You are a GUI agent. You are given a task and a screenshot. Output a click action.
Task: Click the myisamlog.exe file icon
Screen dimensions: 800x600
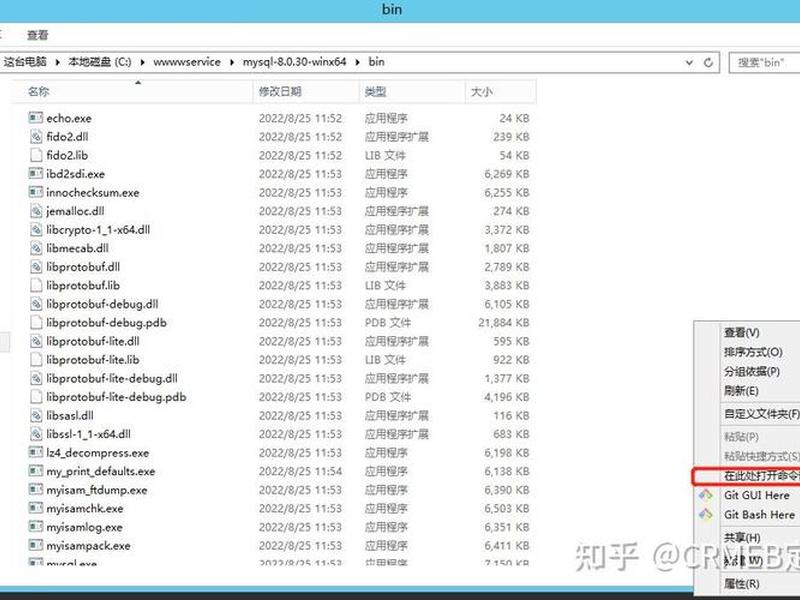(x=36, y=527)
